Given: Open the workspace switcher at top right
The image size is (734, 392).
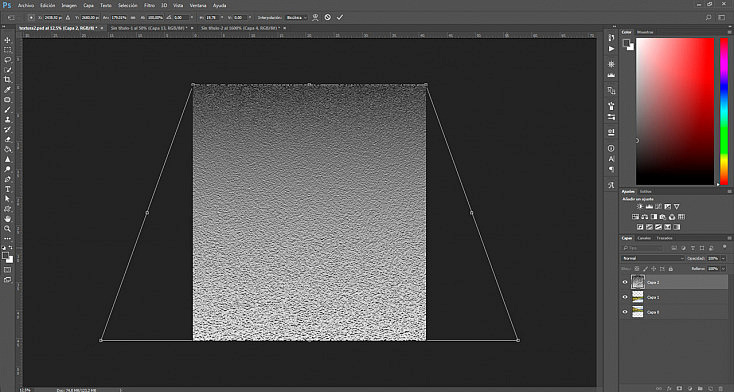Looking at the screenshot, I should coord(723,17).
